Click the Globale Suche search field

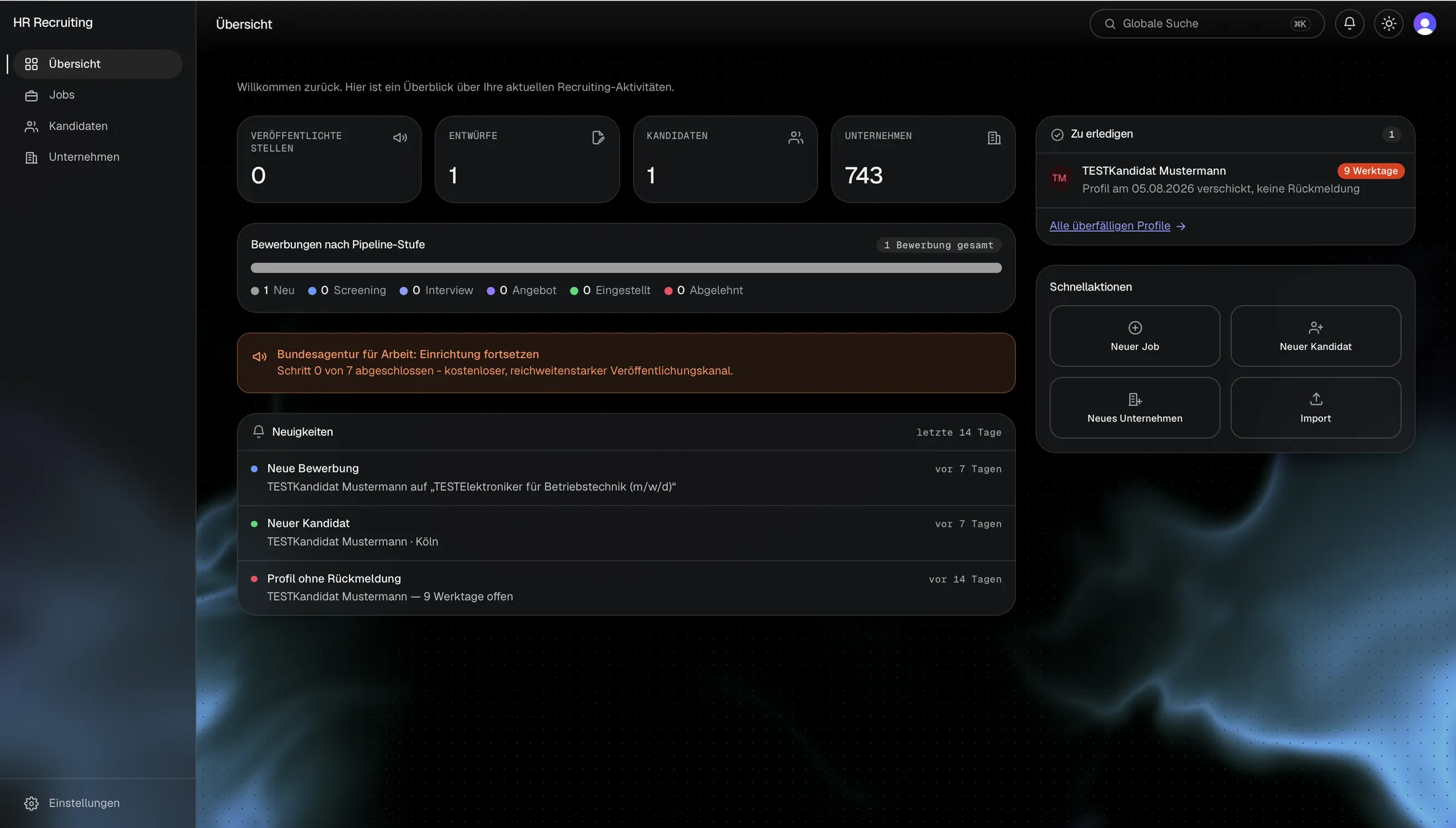1206,23
